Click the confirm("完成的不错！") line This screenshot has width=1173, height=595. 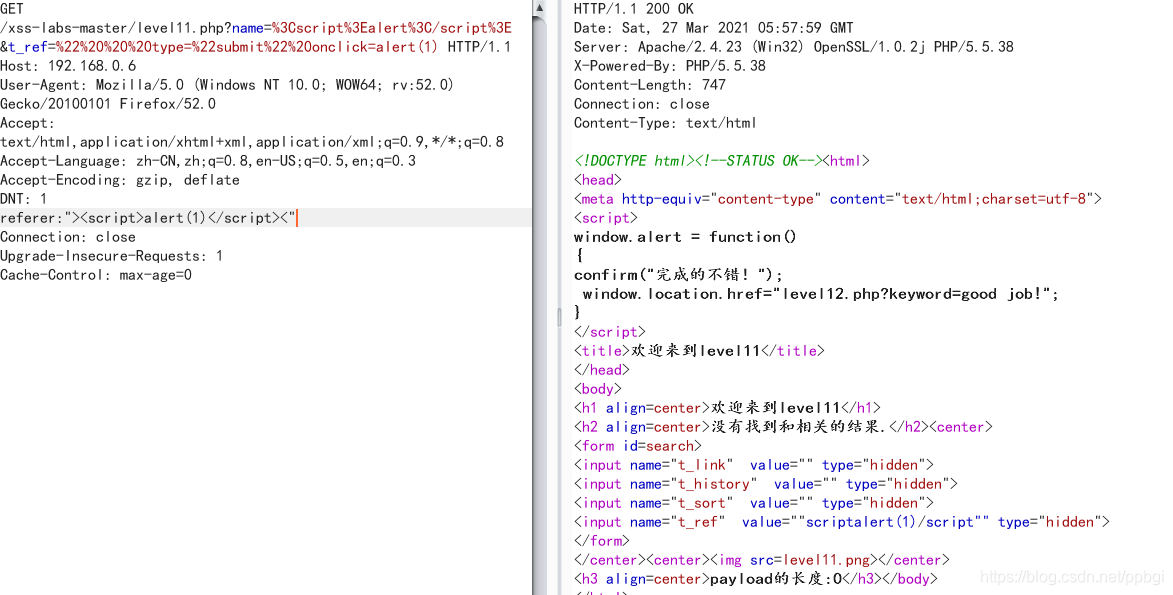click(678, 275)
